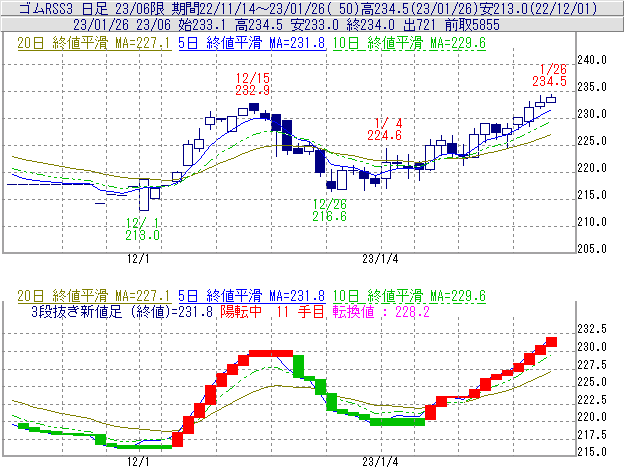
Task: Click the 215.0 label on the lower axis
Action: click(592, 452)
